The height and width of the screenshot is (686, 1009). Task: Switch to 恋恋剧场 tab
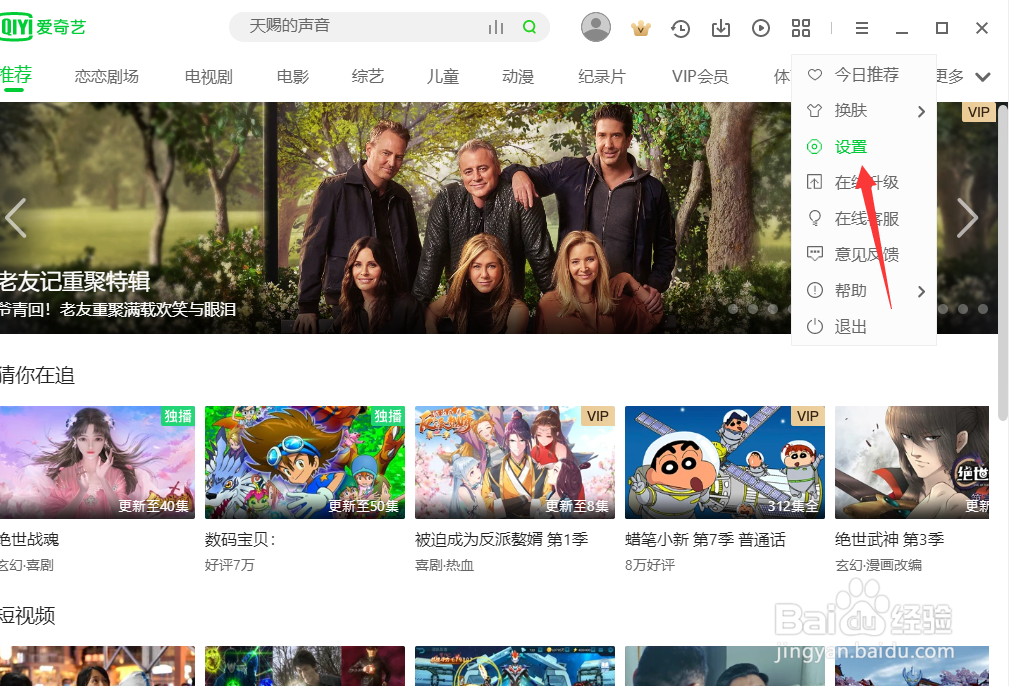point(107,77)
